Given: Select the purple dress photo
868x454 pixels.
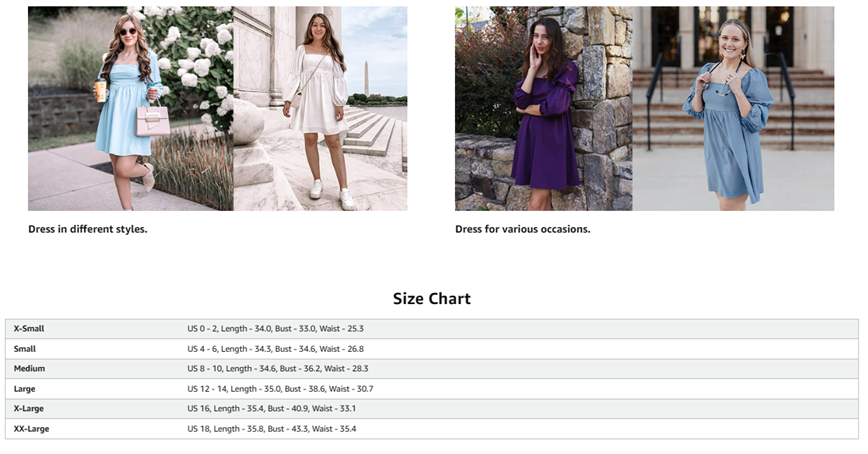Looking at the screenshot, I should (x=543, y=108).
